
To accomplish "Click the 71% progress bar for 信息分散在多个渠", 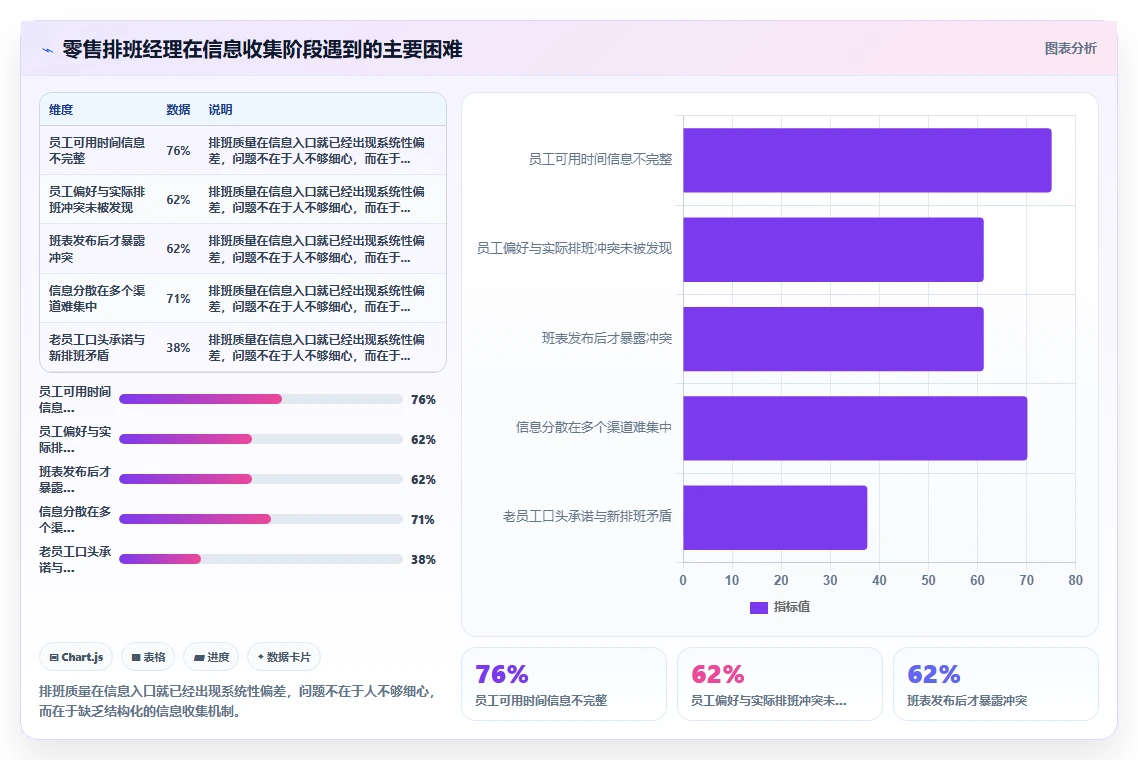I will click(261, 519).
